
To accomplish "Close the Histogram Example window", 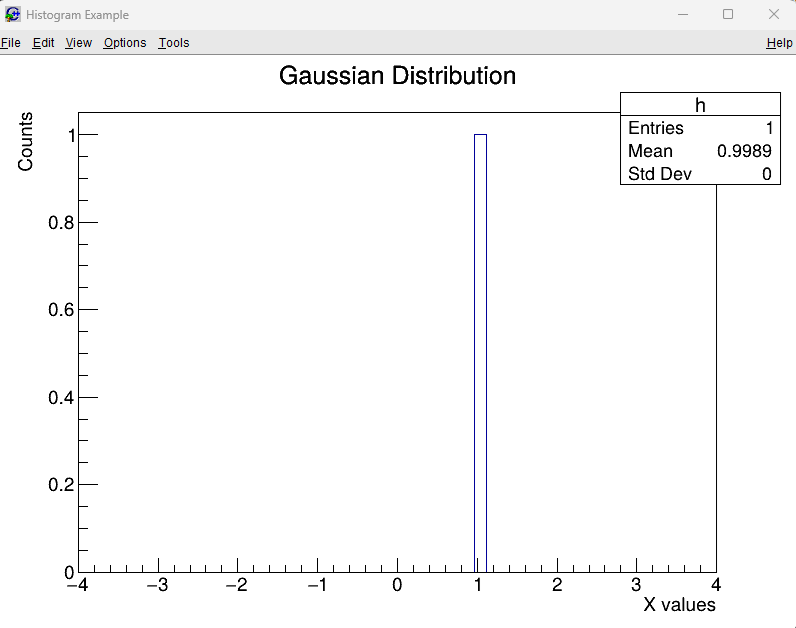I will 773,14.
